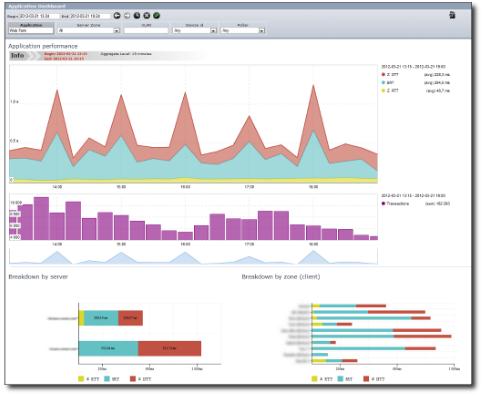
Task: Click the Info breadcrumb label
Action: (18, 56)
